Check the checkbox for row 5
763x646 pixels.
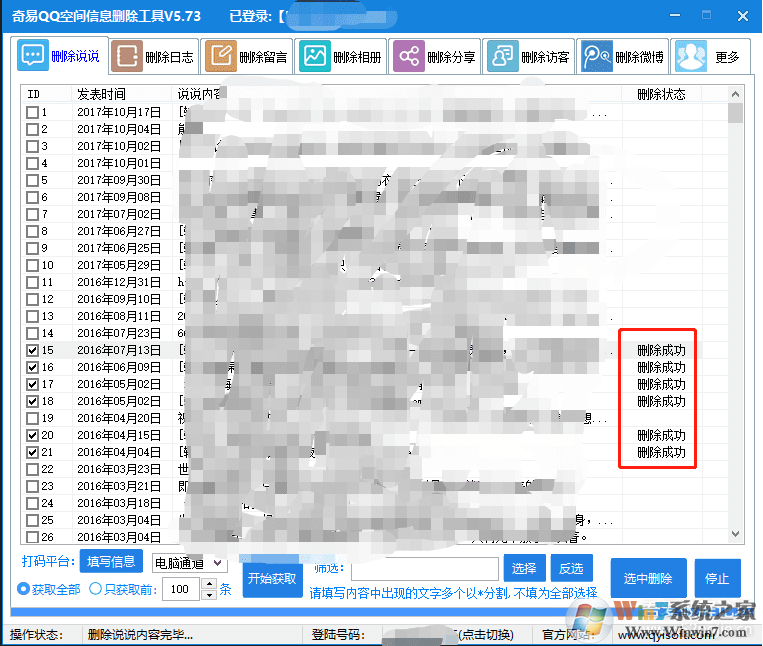click(x=33, y=180)
